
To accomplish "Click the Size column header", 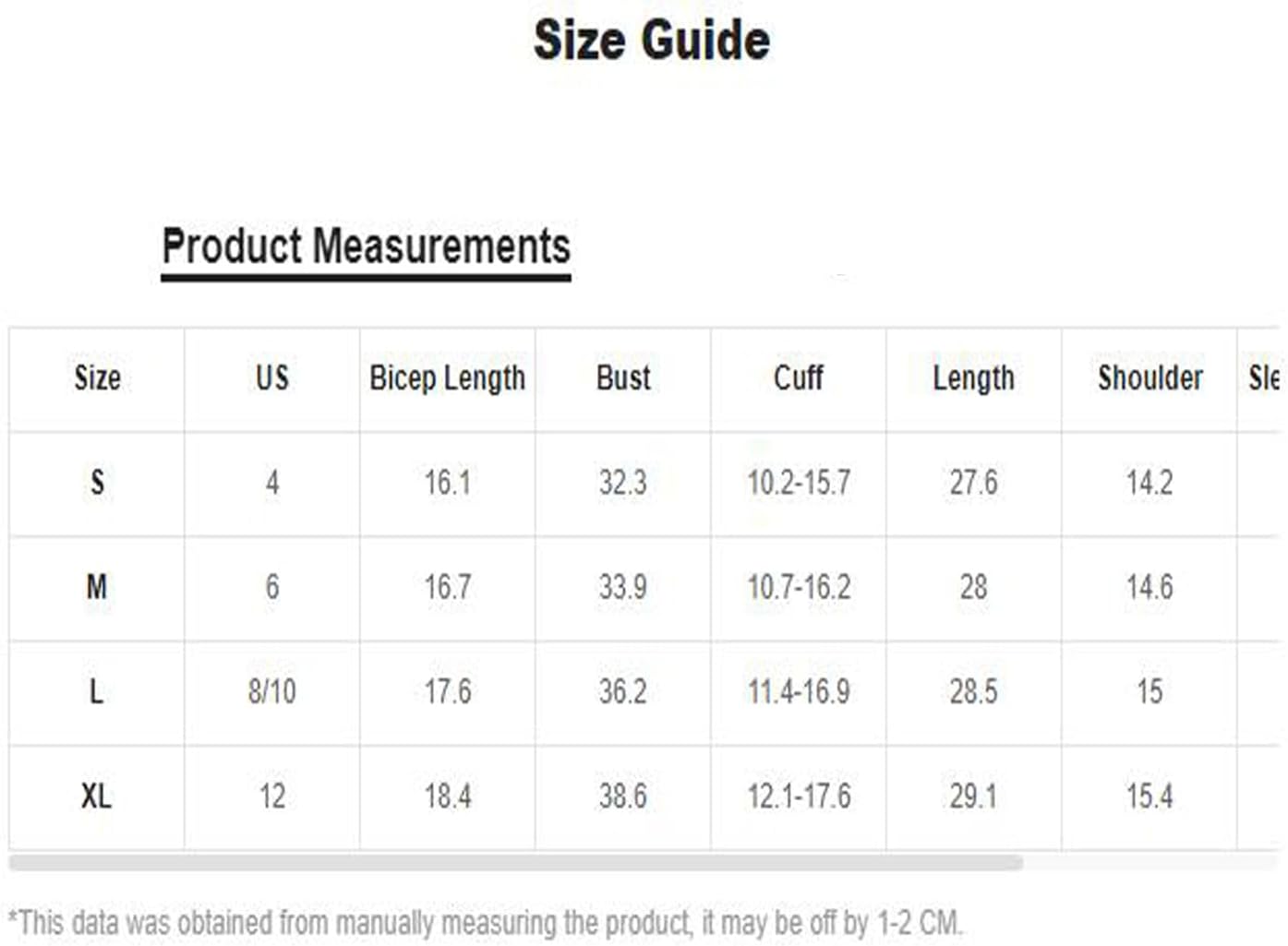I will point(97,378).
